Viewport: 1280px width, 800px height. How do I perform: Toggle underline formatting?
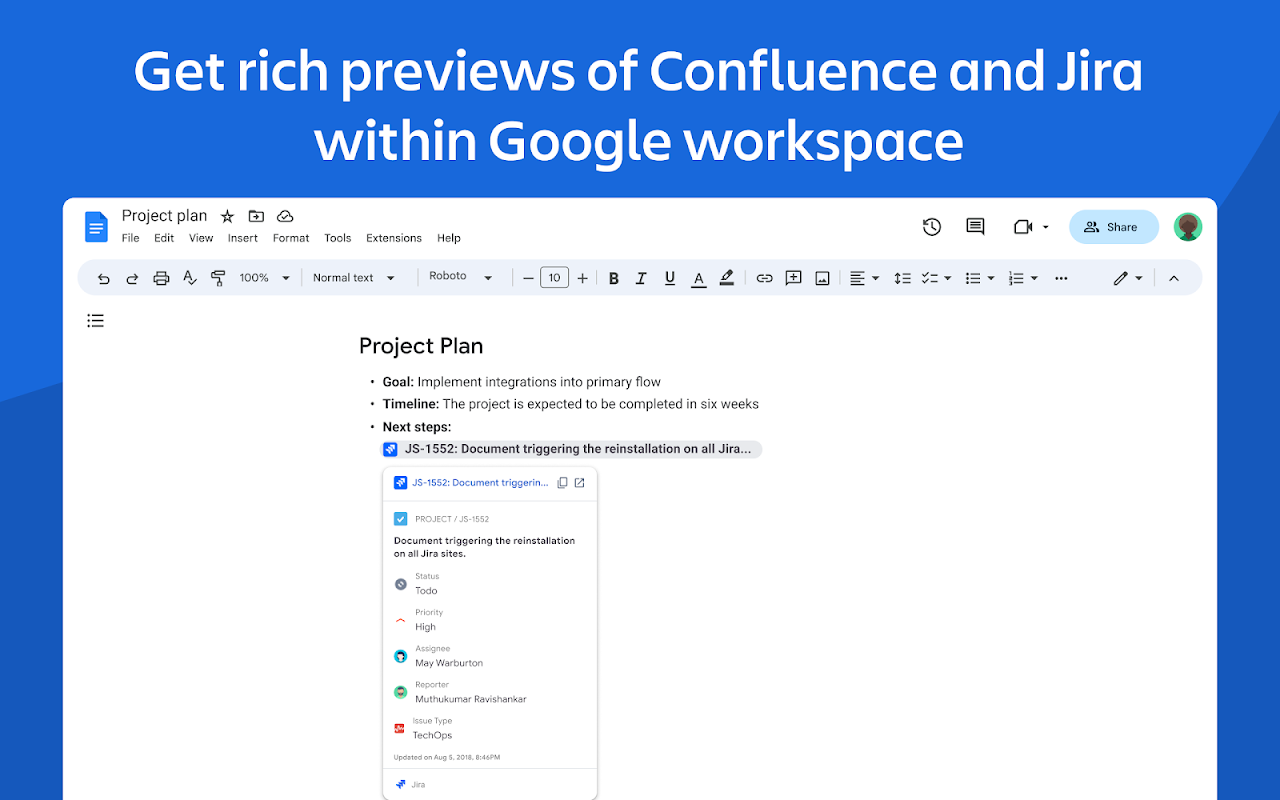670,278
